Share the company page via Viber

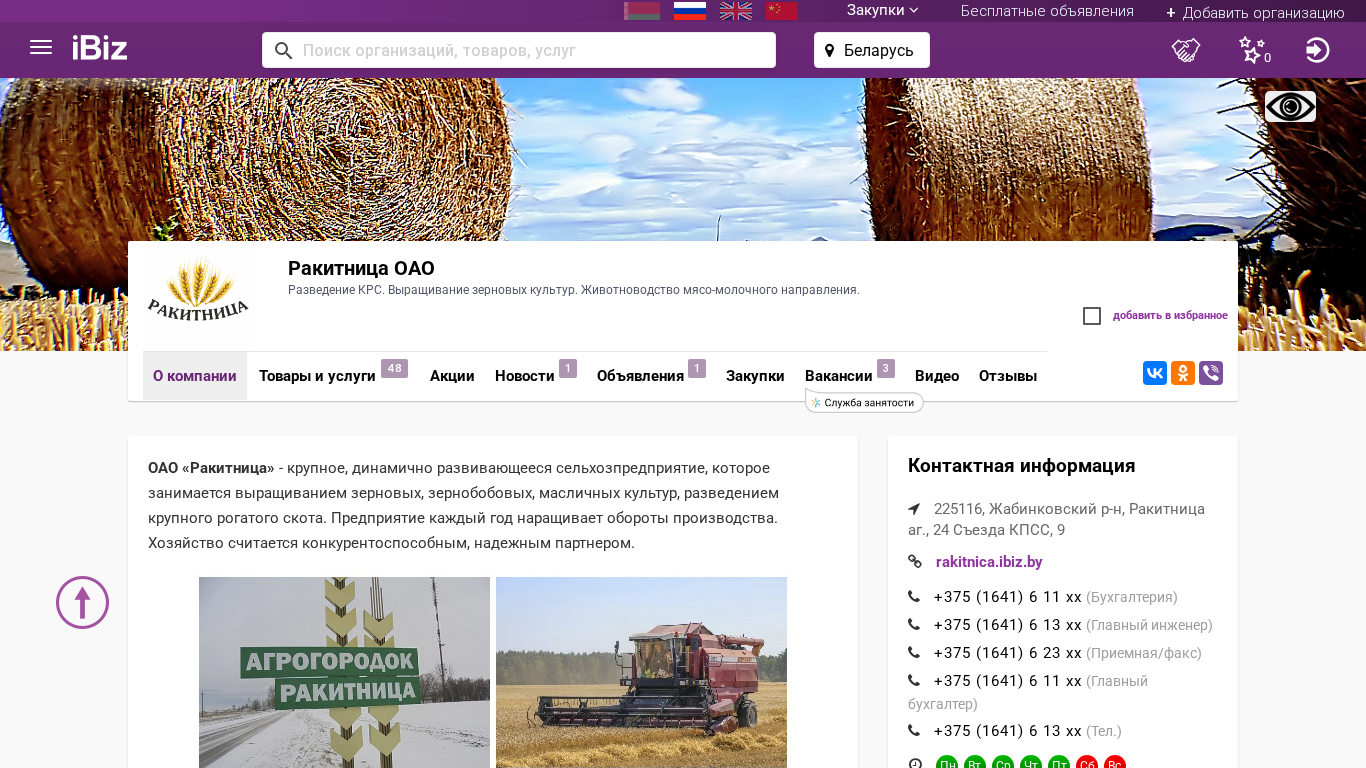point(1211,374)
